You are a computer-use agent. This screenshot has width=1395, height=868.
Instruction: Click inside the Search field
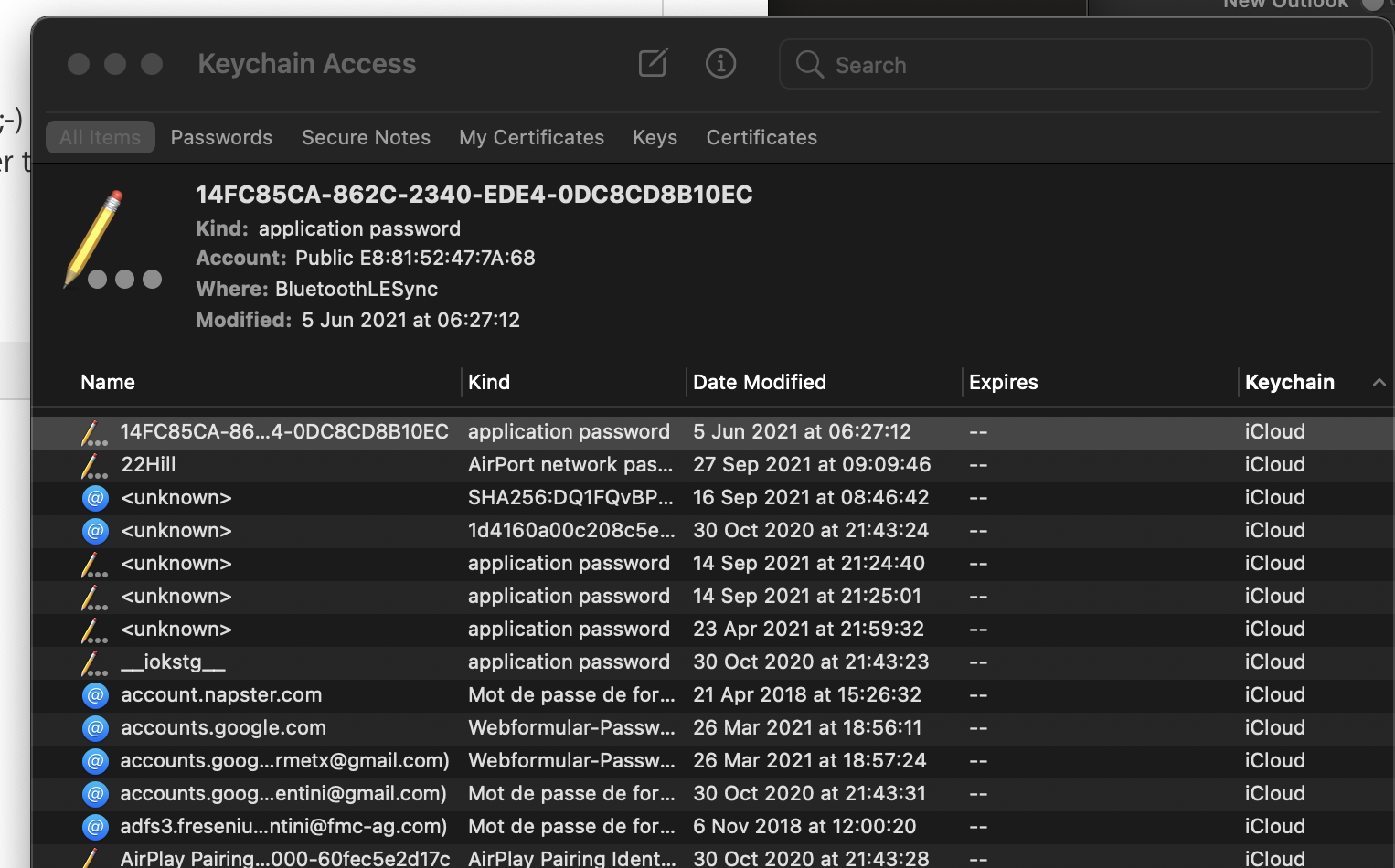(x=1006, y=65)
